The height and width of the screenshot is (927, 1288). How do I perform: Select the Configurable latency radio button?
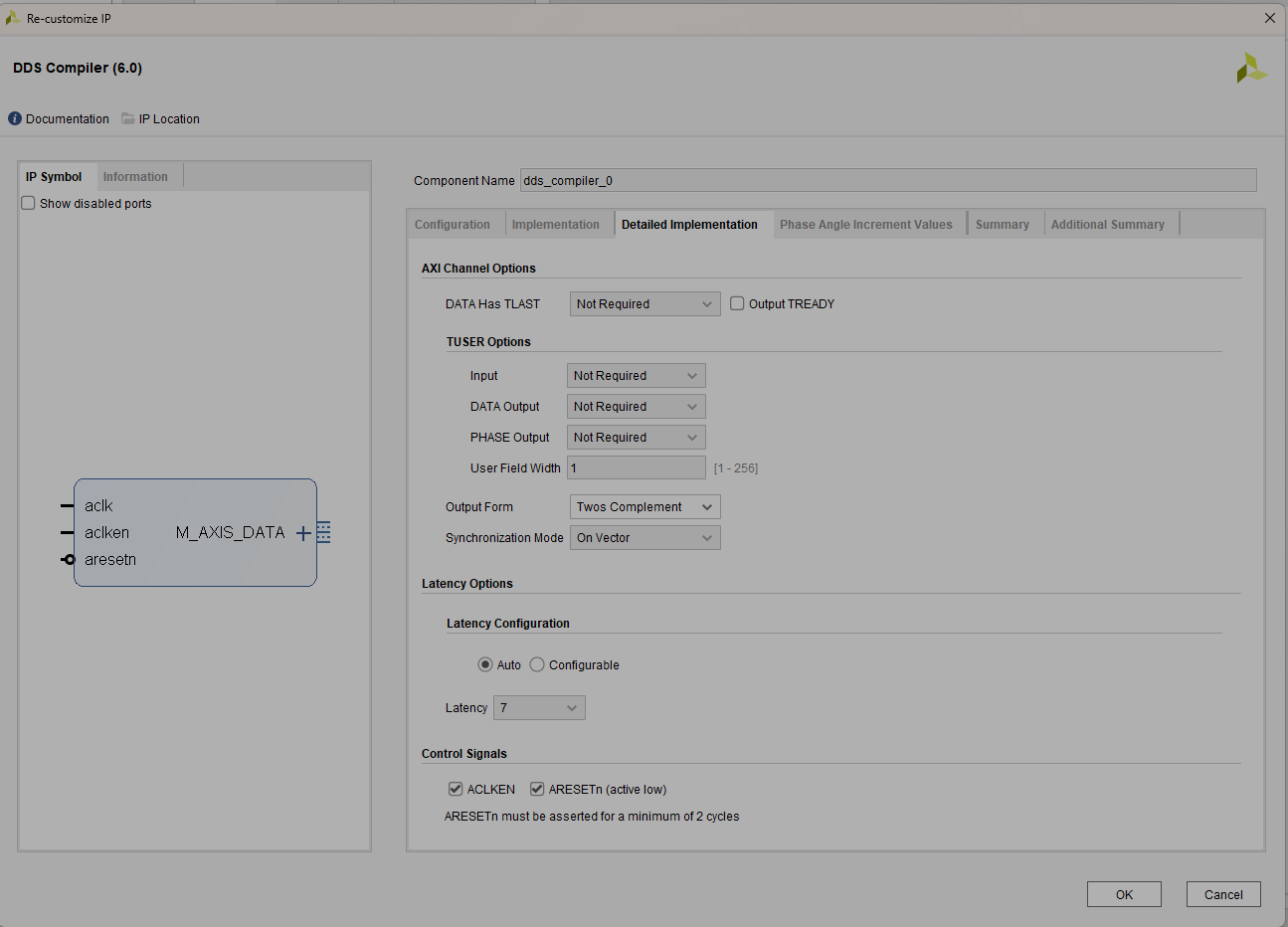click(x=537, y=664)
